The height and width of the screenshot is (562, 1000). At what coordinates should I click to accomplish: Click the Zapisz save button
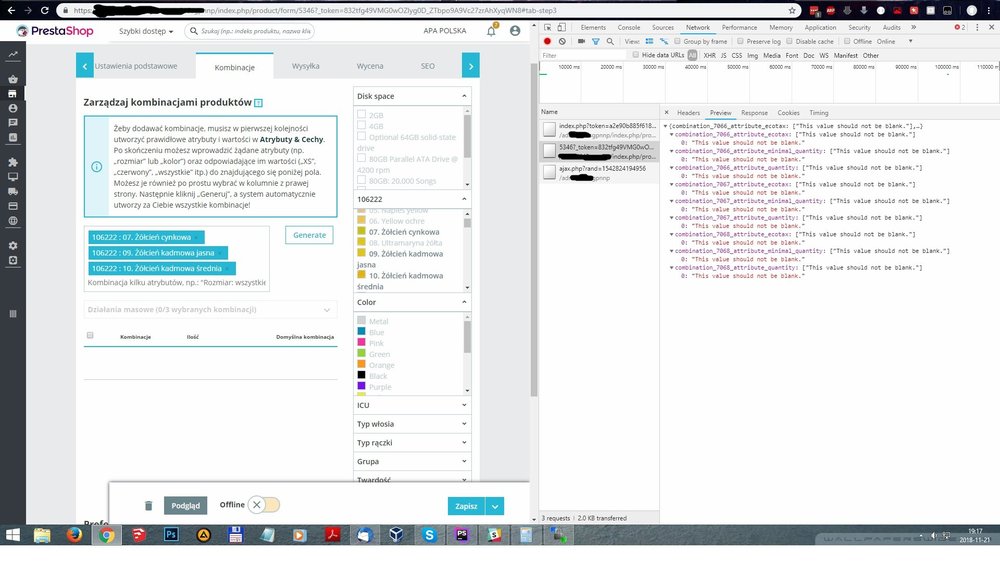(x=466, y=506)
